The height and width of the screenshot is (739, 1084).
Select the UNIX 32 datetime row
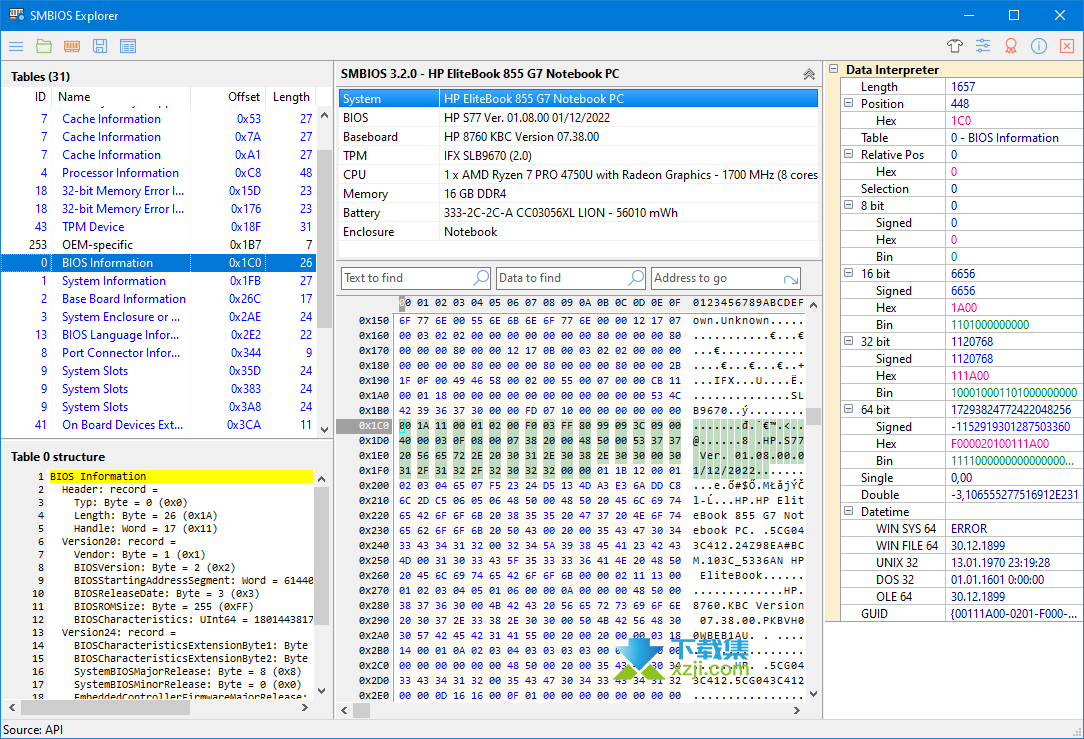[x=961, y=563]
